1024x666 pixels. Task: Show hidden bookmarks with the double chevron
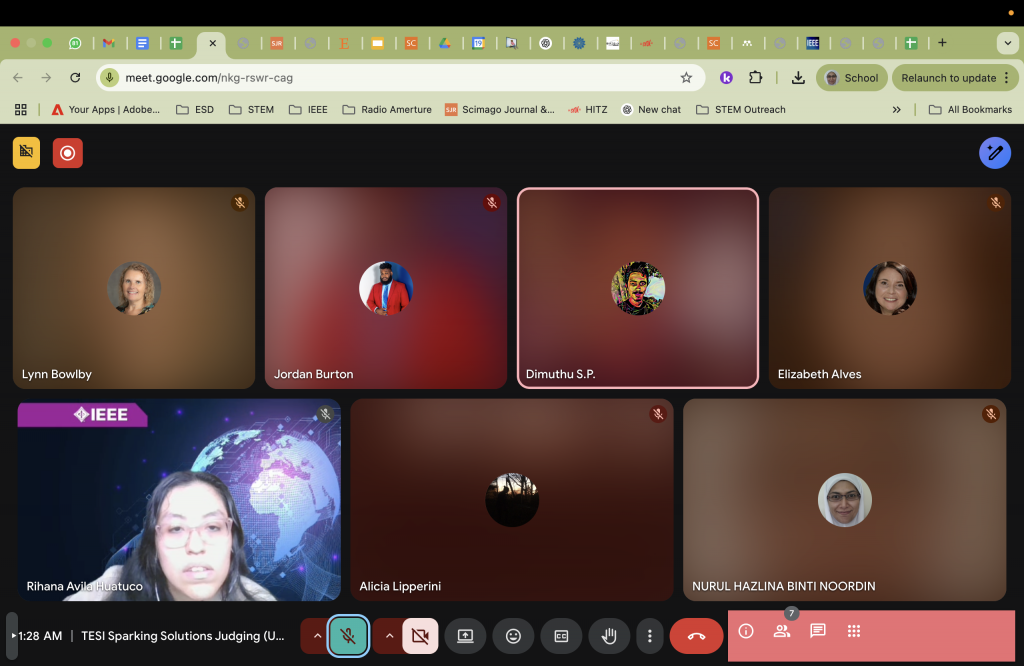point(897,110)
